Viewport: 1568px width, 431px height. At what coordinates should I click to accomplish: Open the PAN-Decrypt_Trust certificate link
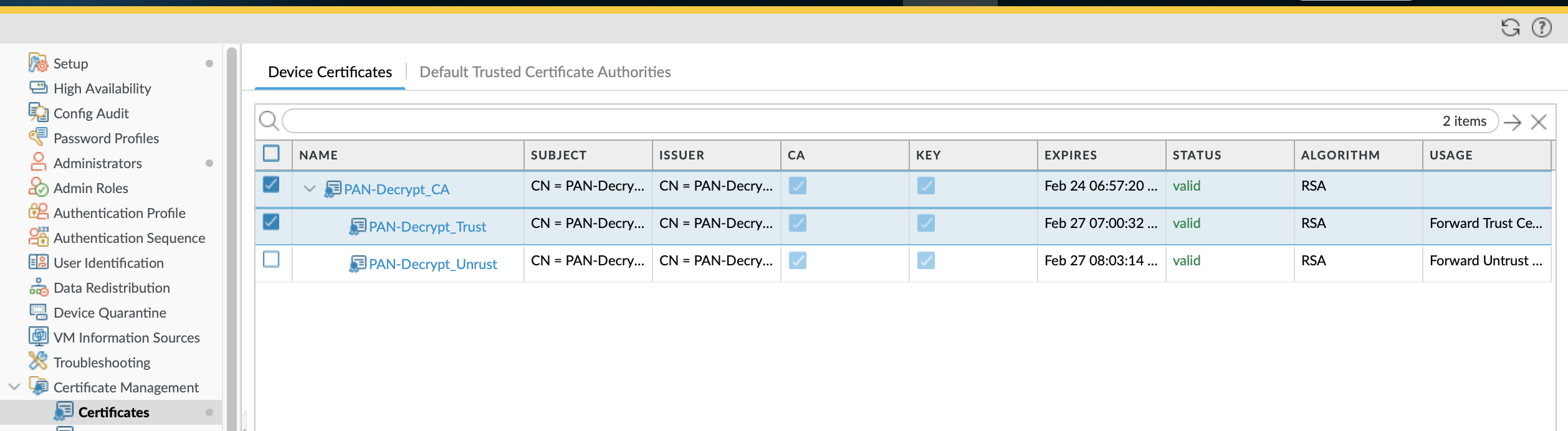(427, 227)
